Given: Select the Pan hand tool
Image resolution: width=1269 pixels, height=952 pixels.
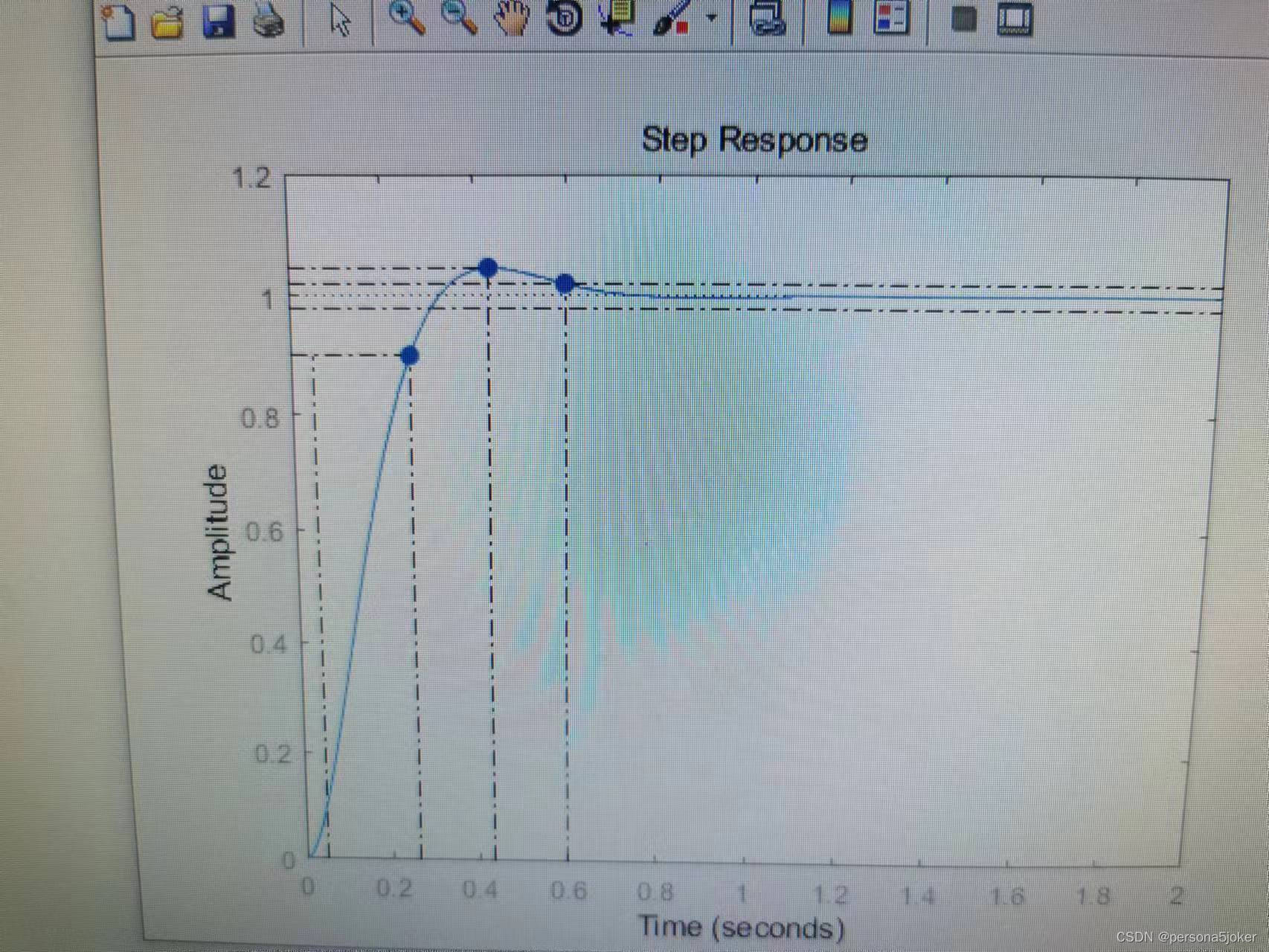Looking at the screenshot, I should point(512,18).
